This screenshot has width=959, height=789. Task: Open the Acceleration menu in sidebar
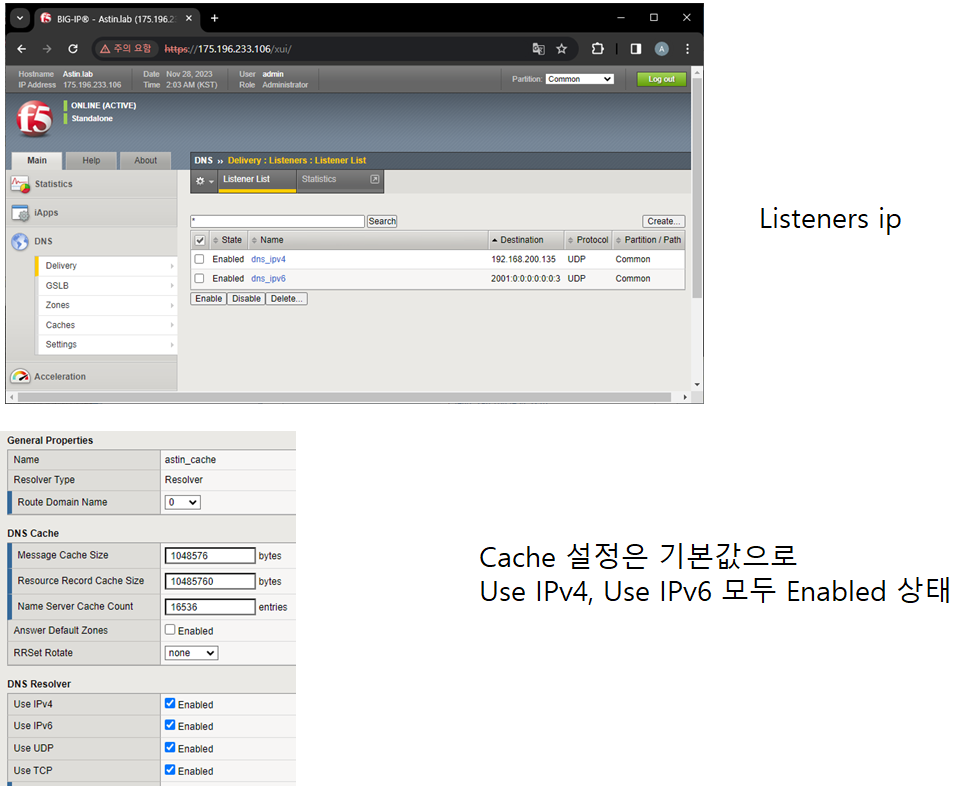[x=60, y=377]
